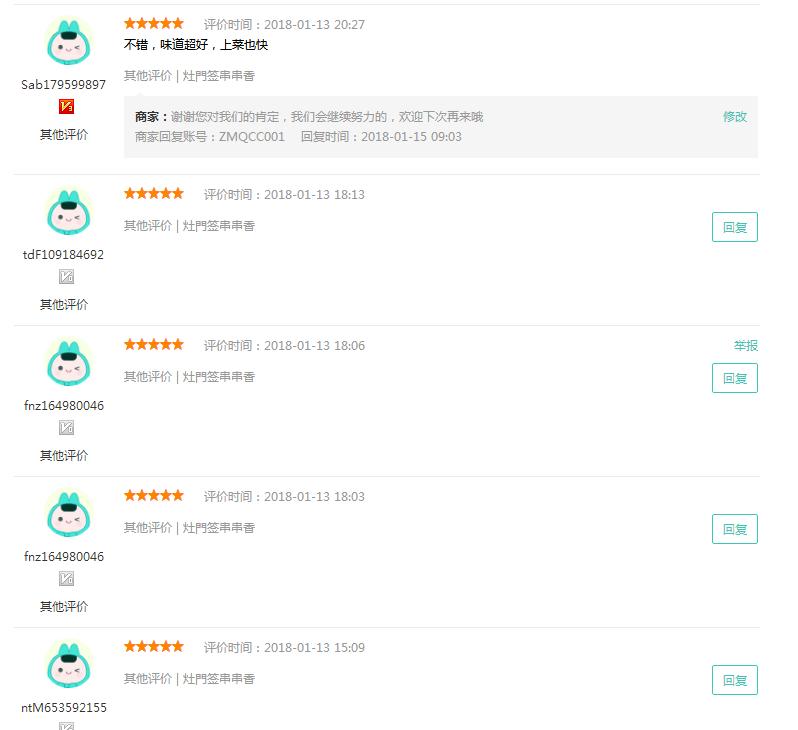The width and height of the screenshot is (798, 730).
Task: Click the five-star rating on the 20:27 review
Action: click(x=154, y=23)
